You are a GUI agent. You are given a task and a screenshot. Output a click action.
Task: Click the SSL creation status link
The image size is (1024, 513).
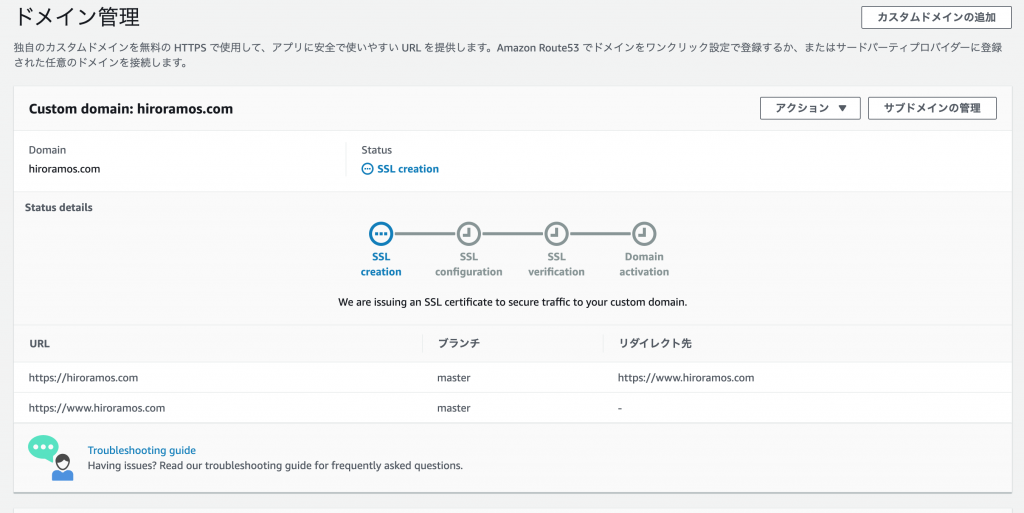408,169
